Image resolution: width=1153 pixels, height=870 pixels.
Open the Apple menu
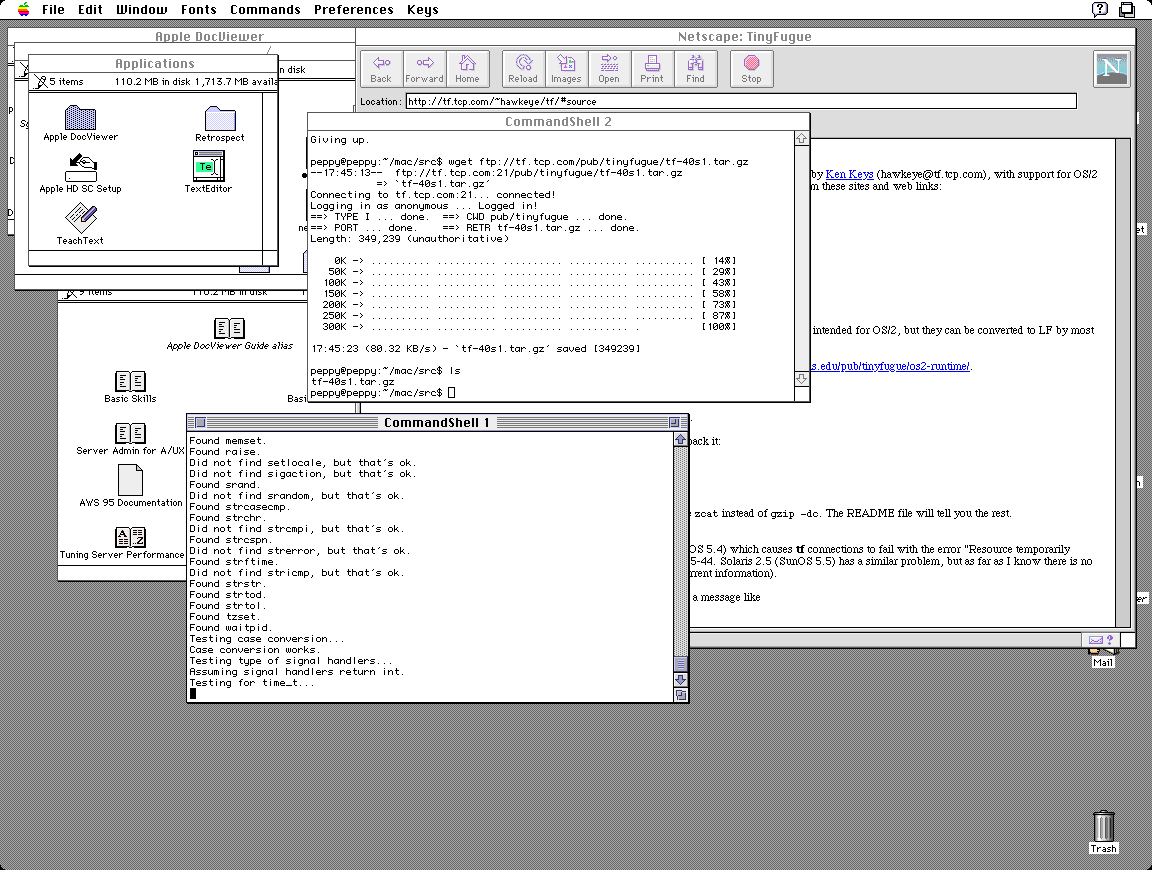click(22, 10)
